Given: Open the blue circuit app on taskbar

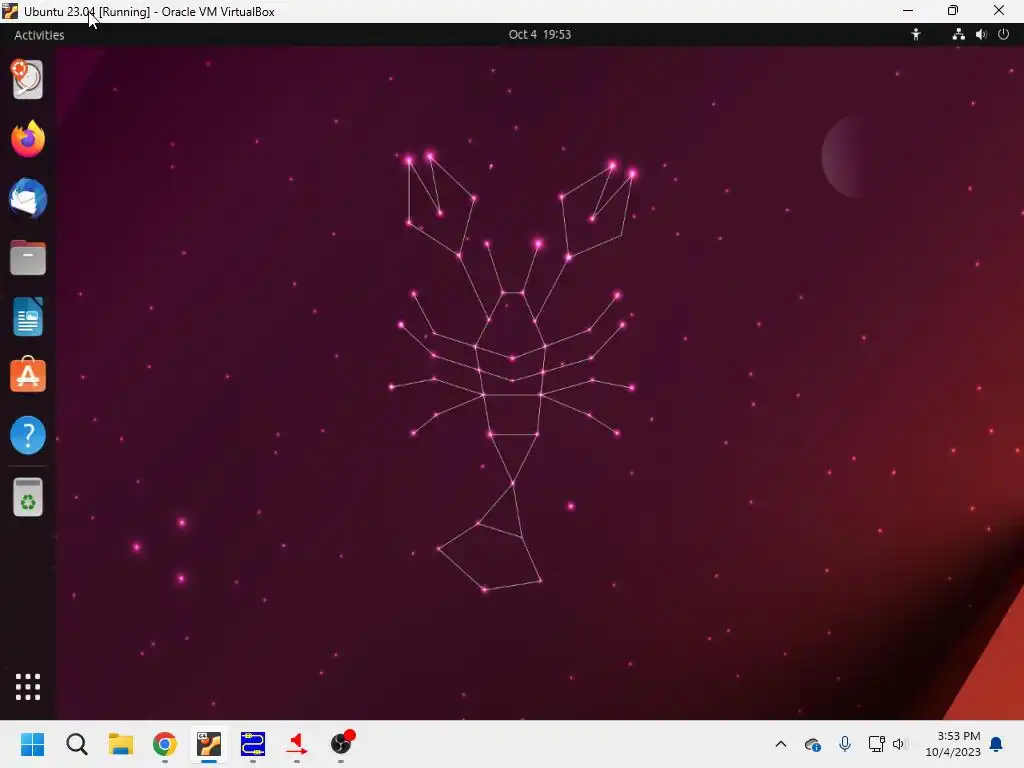Looking at the screenshot, I should pyautogui.click(x=253, y=744).
